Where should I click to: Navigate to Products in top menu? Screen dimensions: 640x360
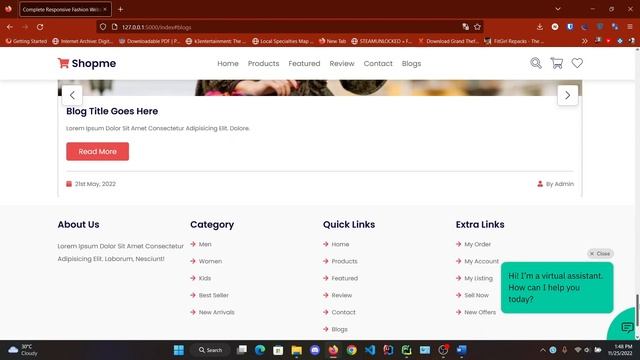coord(263,64)
